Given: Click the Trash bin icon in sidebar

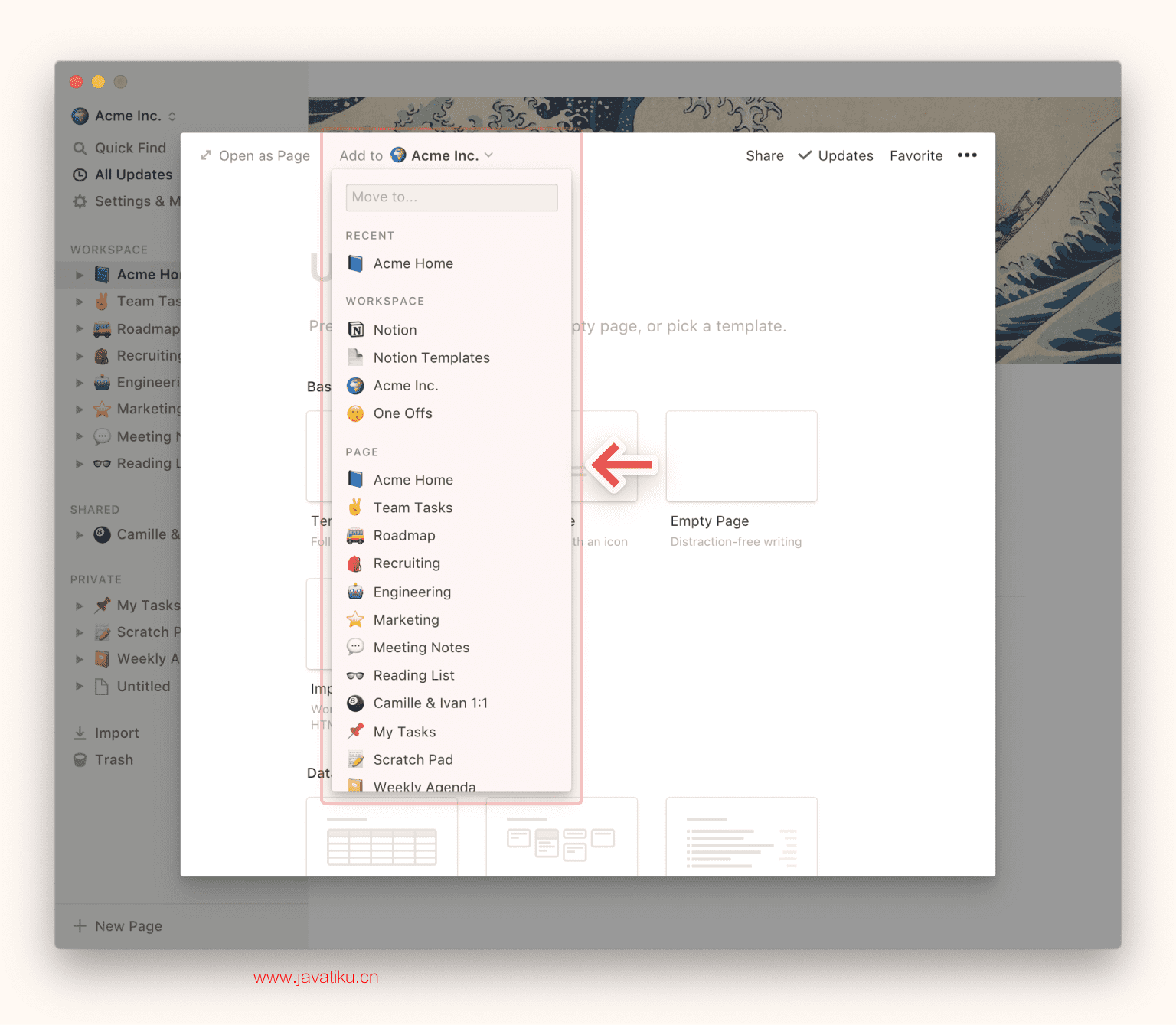Looking at the screenshot, I should (x=80, y=759).
